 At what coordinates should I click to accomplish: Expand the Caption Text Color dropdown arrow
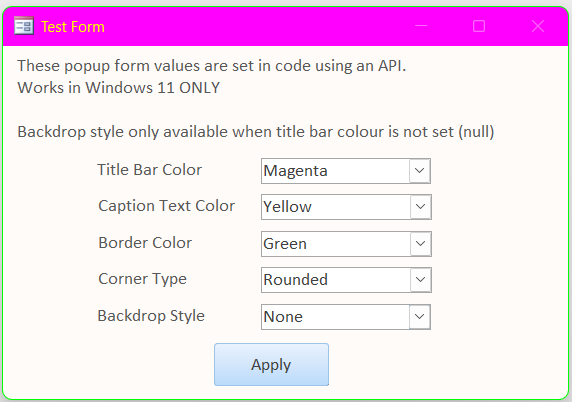click(x=420, y=207)
